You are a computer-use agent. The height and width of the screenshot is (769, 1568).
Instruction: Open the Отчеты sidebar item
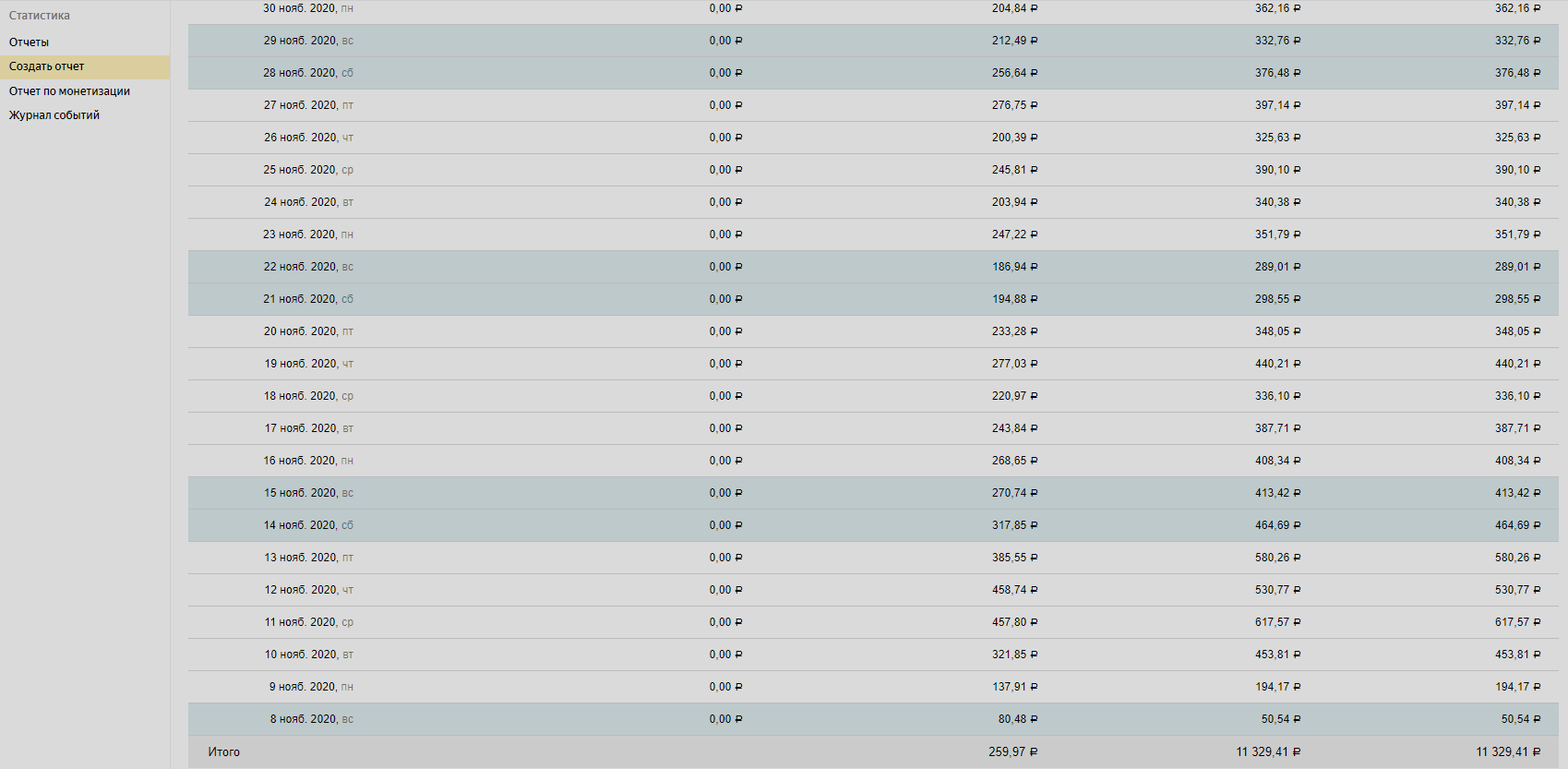[x=30, y=42]
